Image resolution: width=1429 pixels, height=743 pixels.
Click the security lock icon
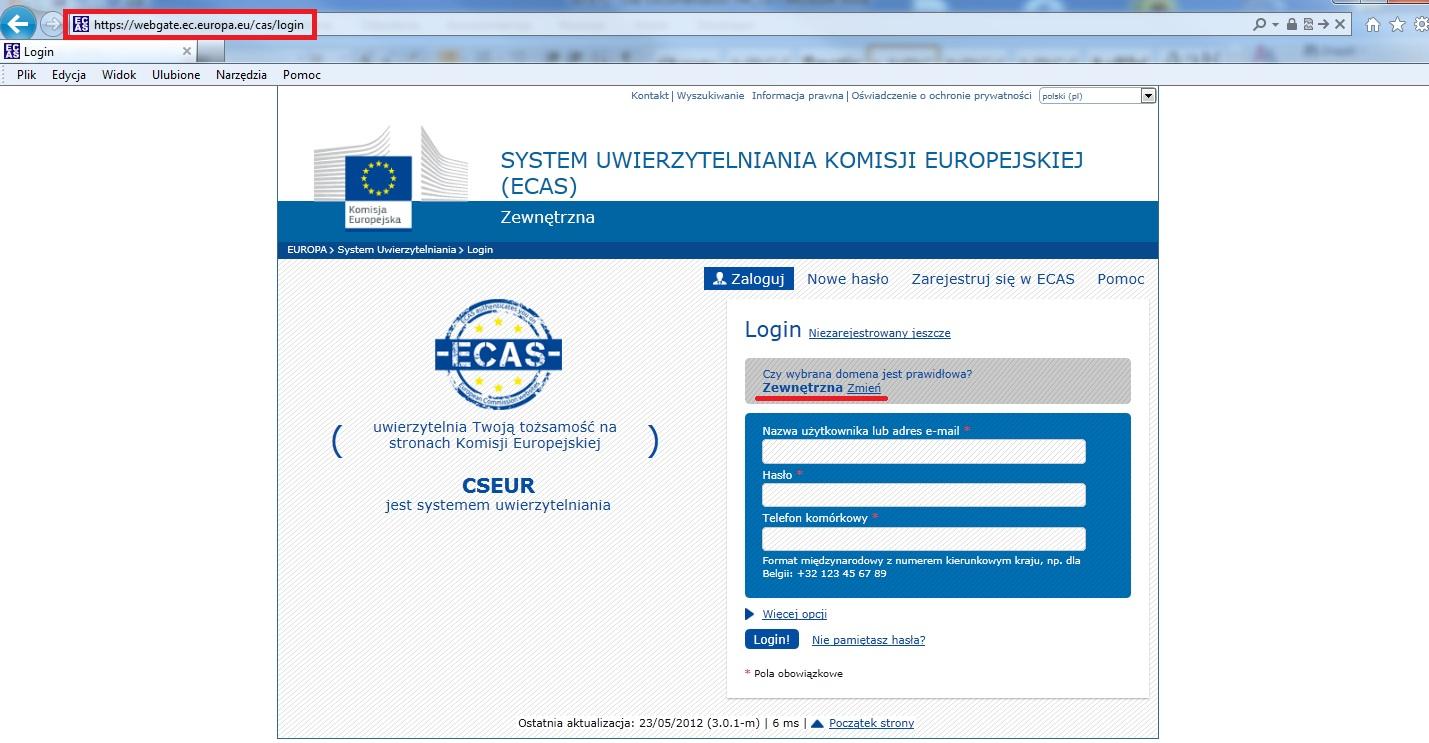tap(1292, 24)
